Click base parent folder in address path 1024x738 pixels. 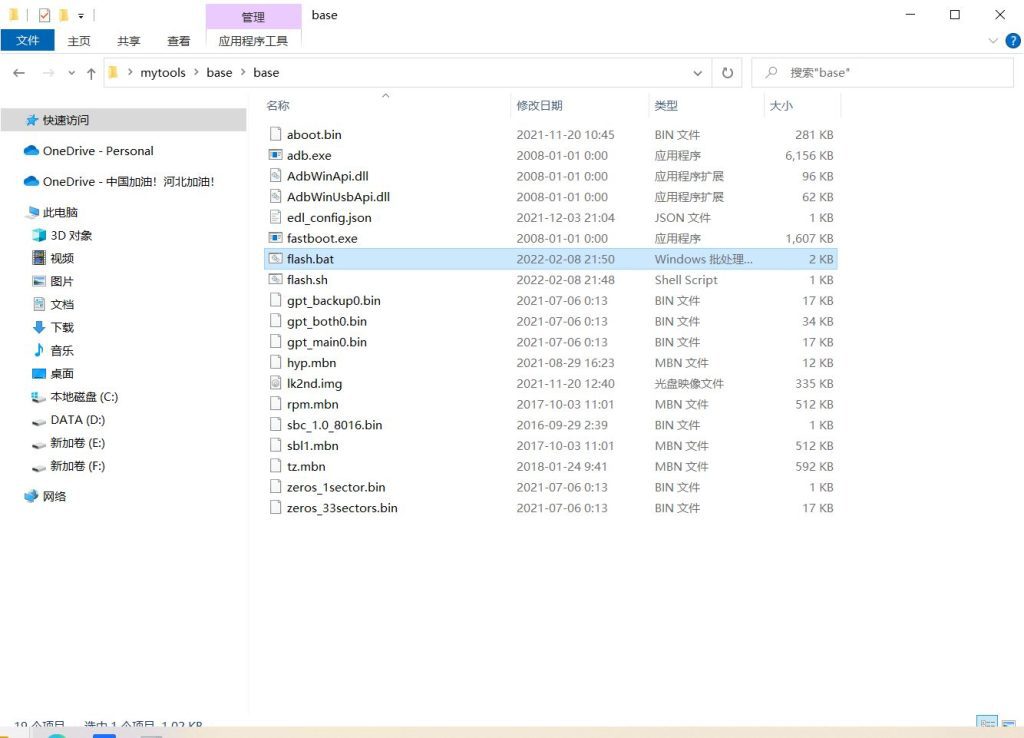tap(219, 72)
